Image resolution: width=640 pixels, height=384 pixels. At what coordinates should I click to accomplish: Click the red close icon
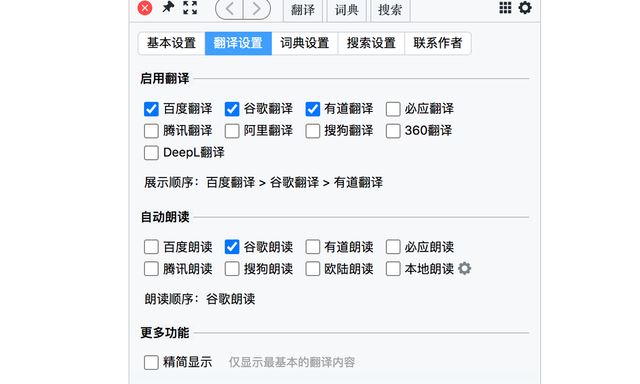pos(145,8)
